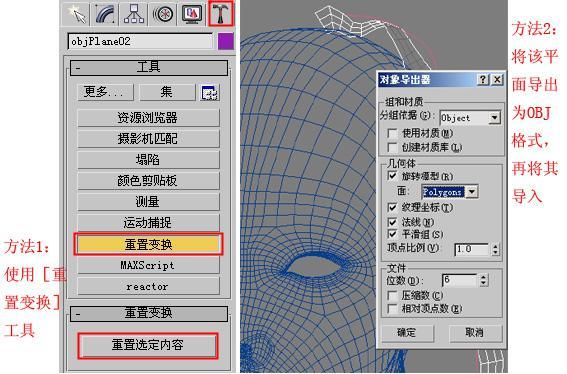The image size is (567, 374).
Task: Open the 测量 utility
Action: (x=148, y=201)
